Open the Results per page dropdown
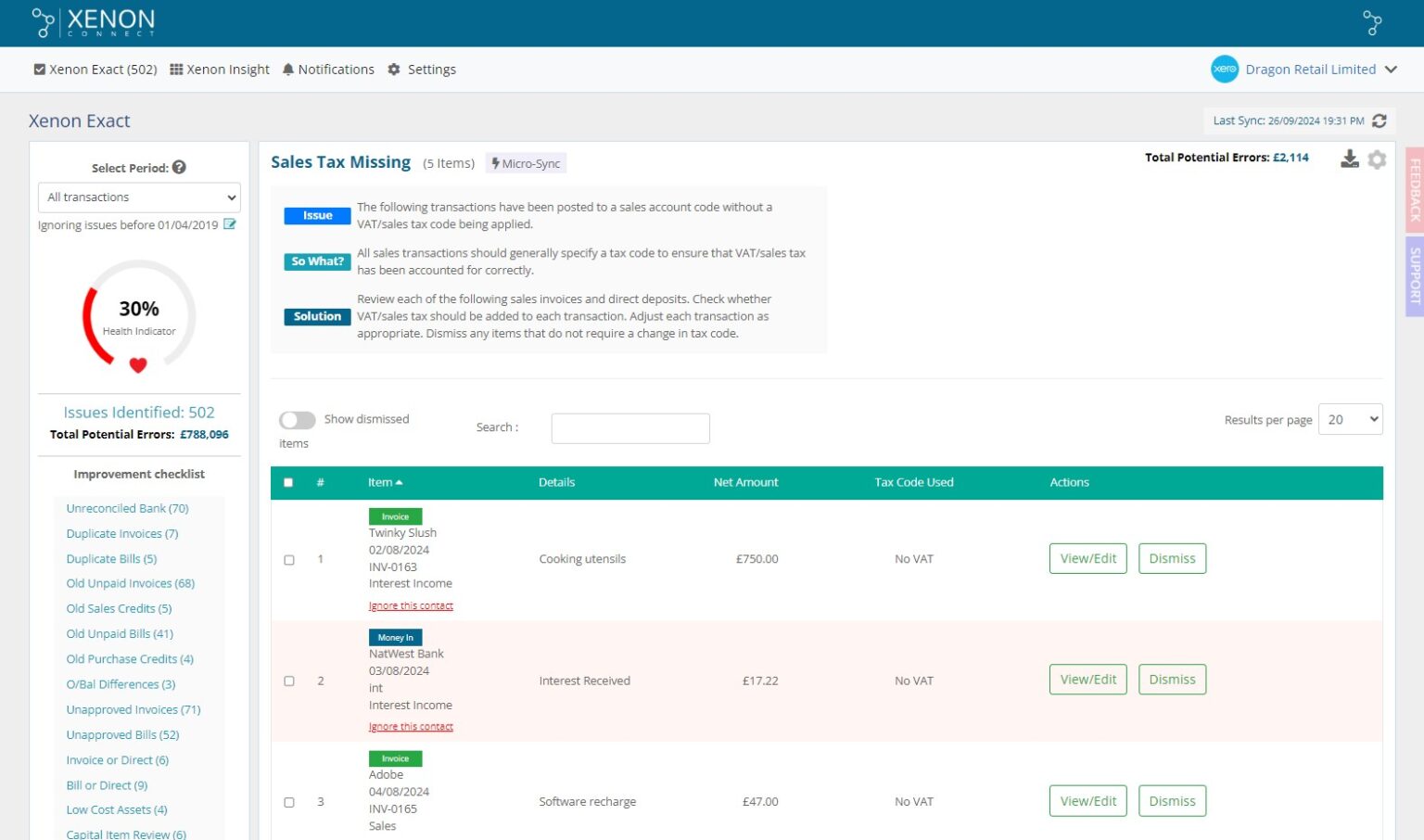 point(1350,420)
